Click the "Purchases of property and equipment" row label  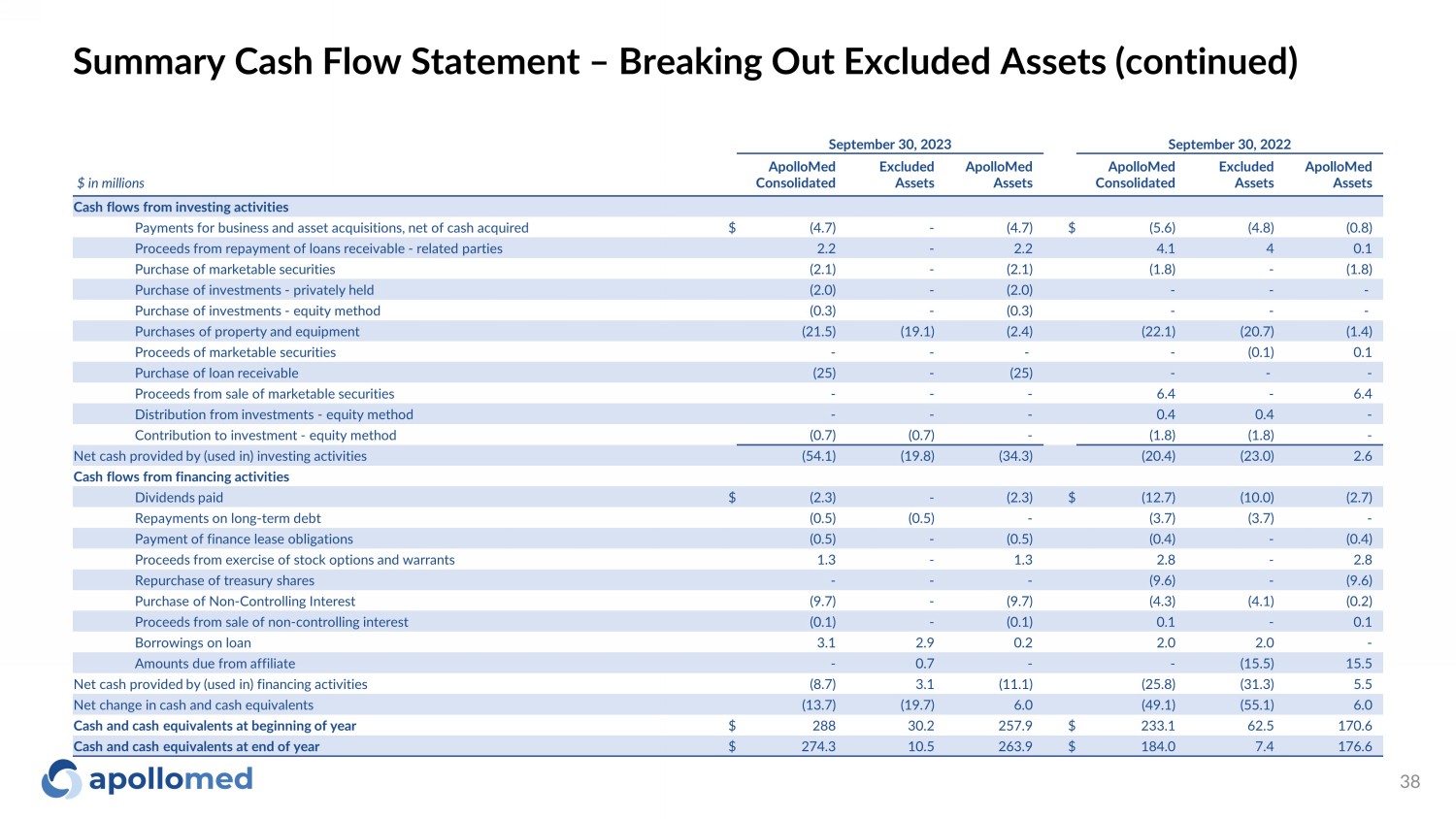247,331
